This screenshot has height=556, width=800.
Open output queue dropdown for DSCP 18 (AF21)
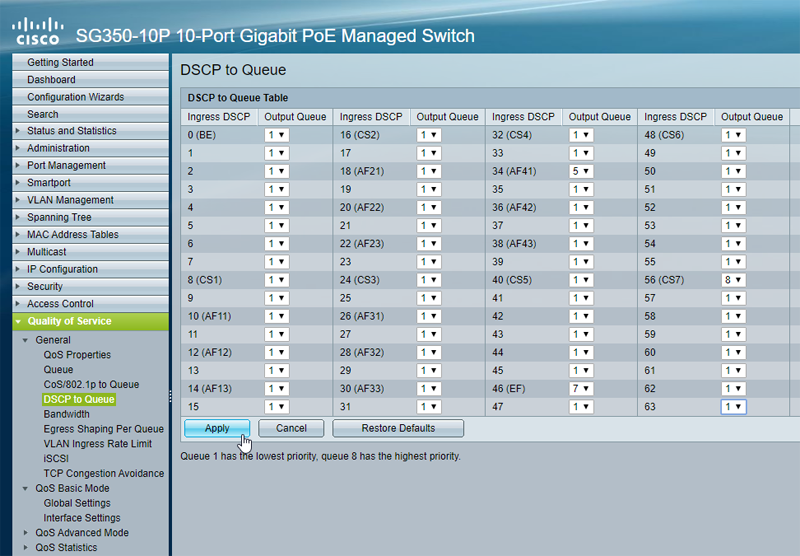[x=429, y=171]
